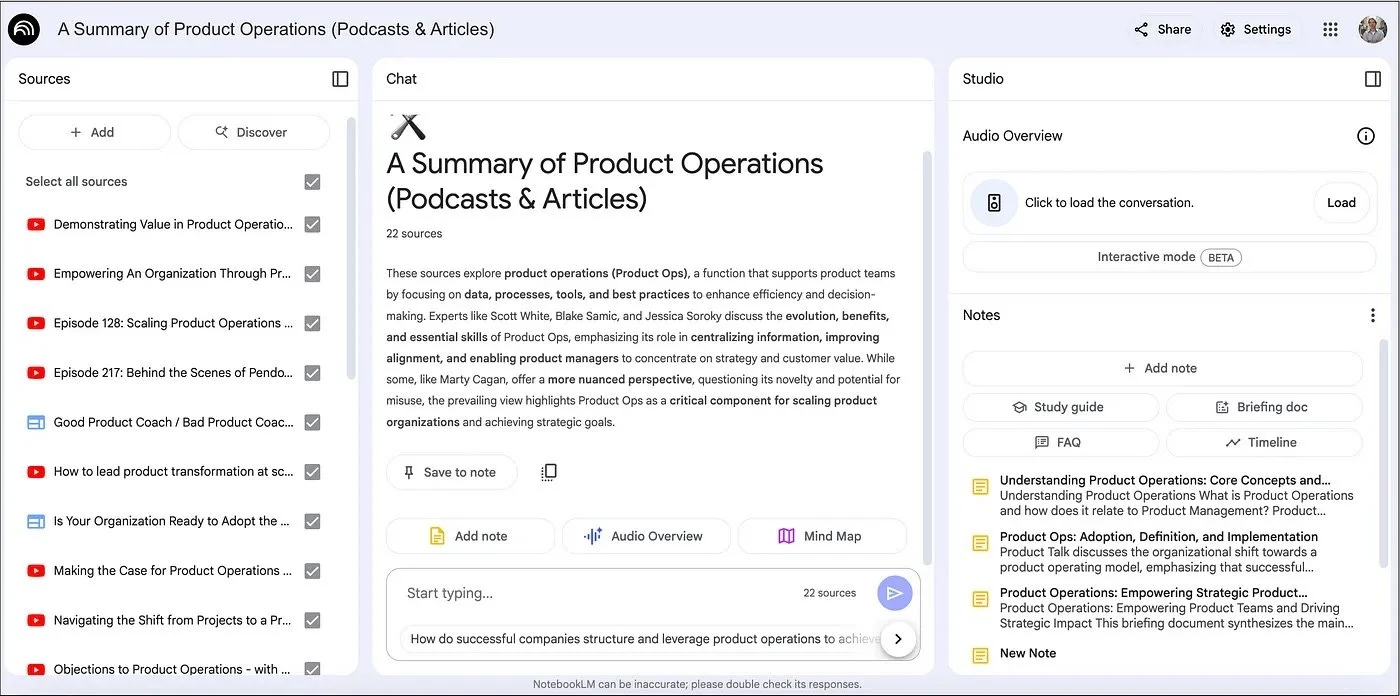Expand the suggested question chip

(x=897, y=638)
